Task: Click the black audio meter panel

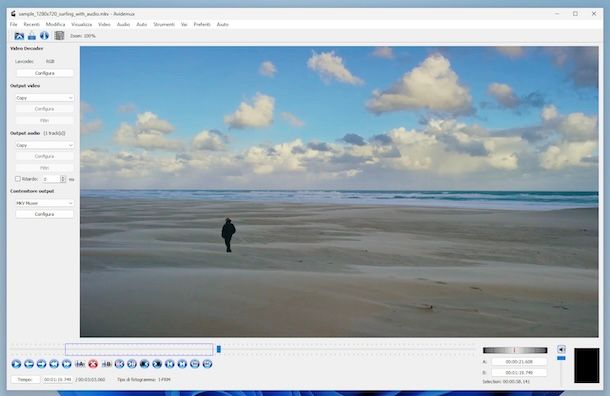Action: click(x=587, y=365)
